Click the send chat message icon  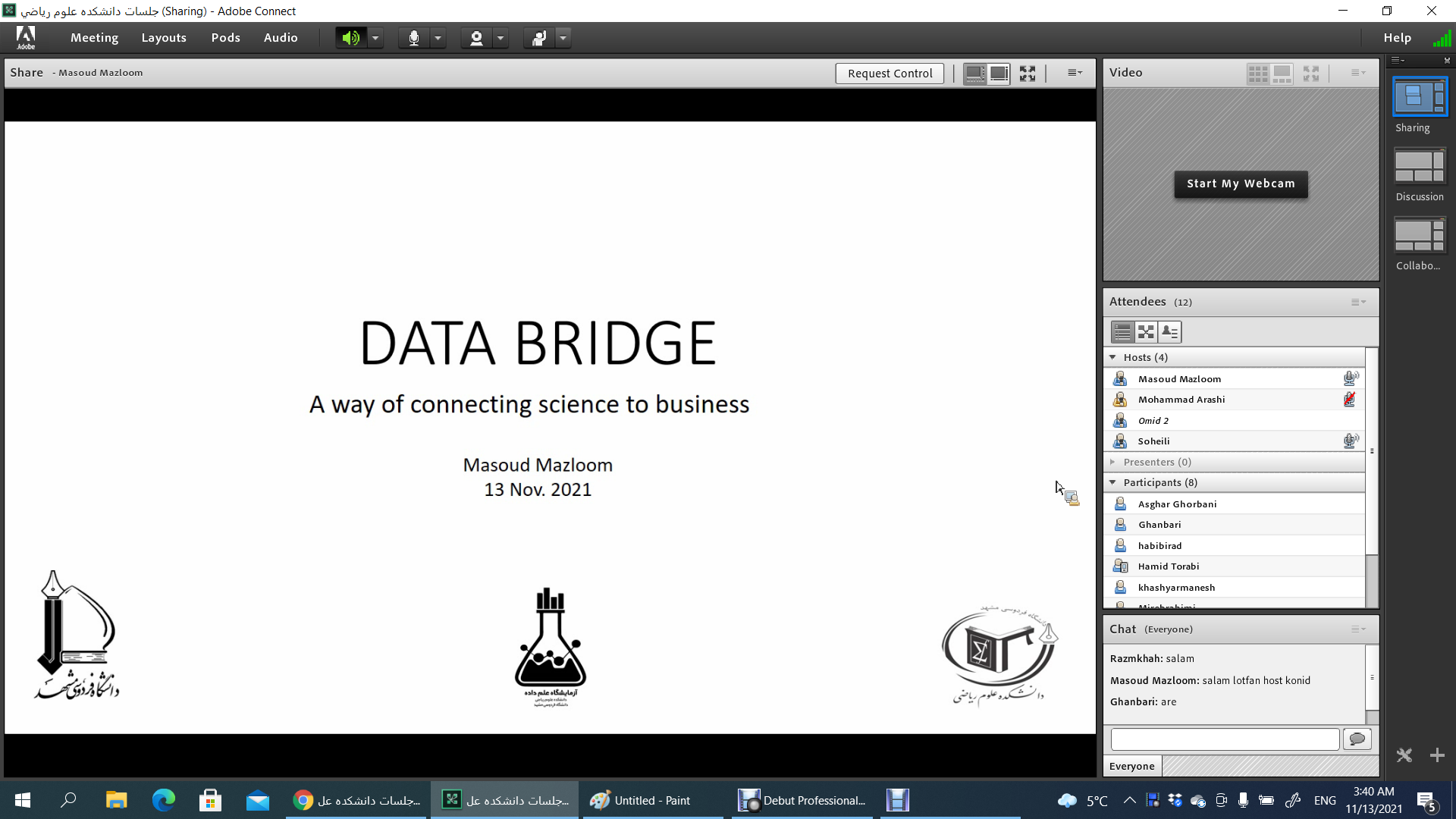[1357, 739]
